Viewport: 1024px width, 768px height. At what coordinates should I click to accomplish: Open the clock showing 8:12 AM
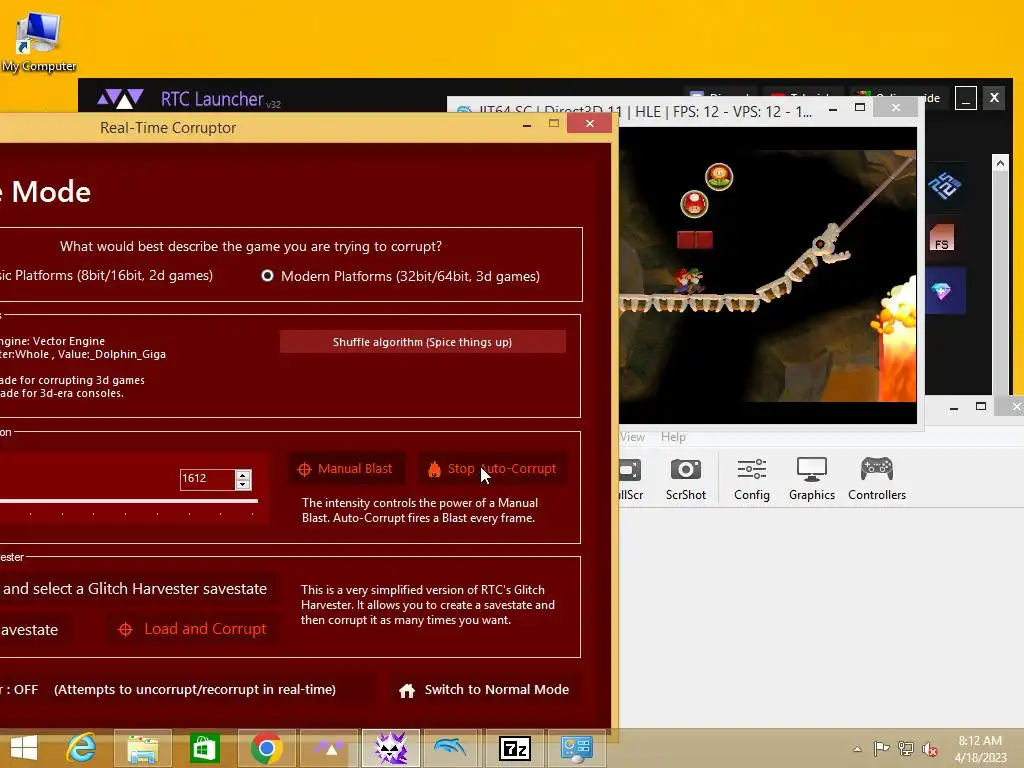980,749
